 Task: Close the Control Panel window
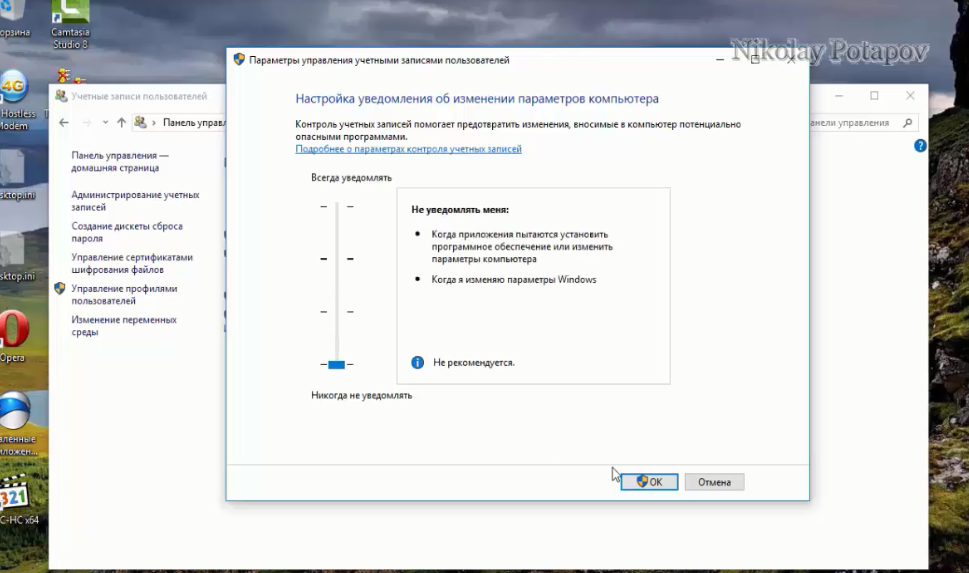coord(910,95)
